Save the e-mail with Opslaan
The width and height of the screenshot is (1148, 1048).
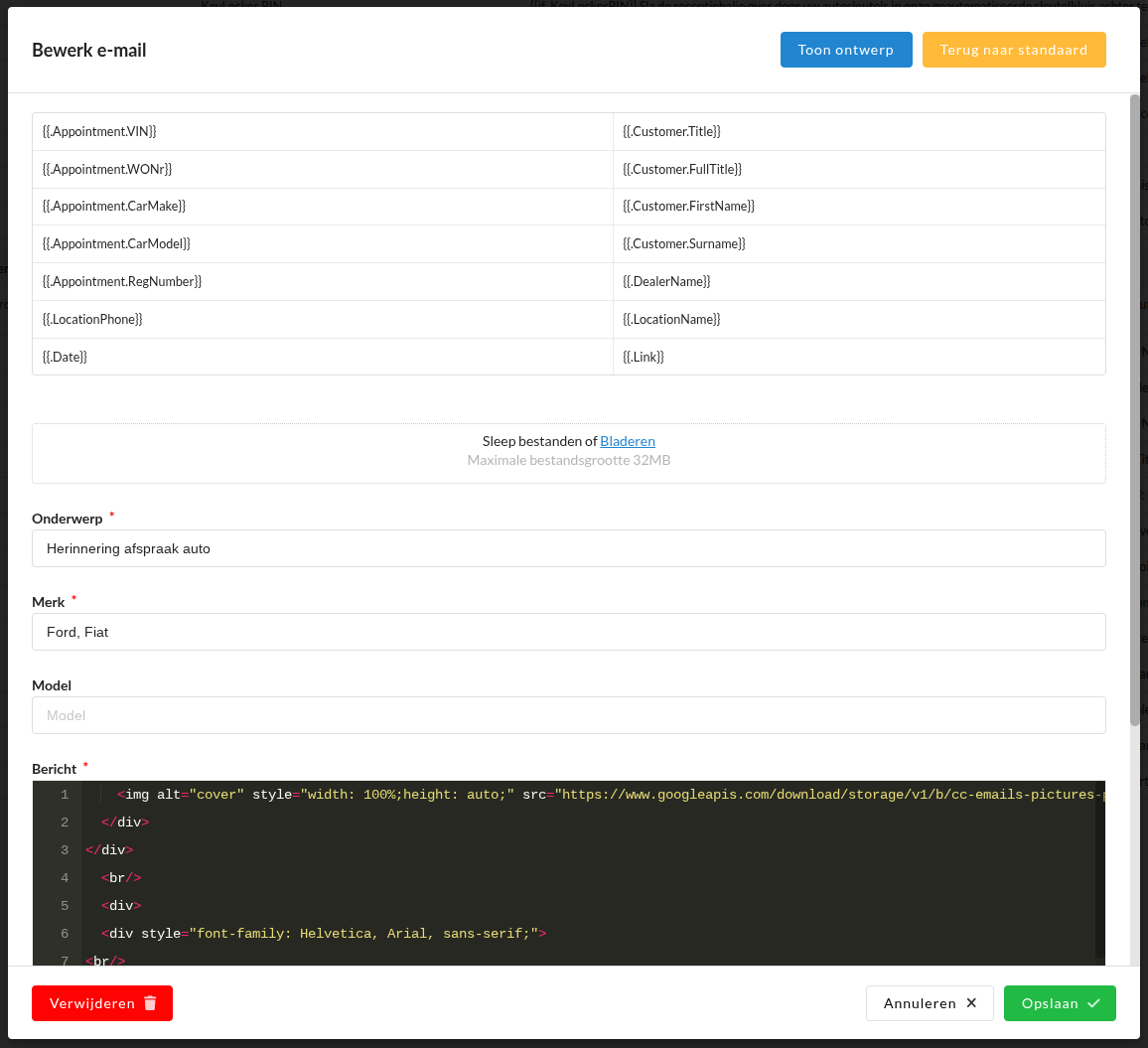[1059, 1003]
